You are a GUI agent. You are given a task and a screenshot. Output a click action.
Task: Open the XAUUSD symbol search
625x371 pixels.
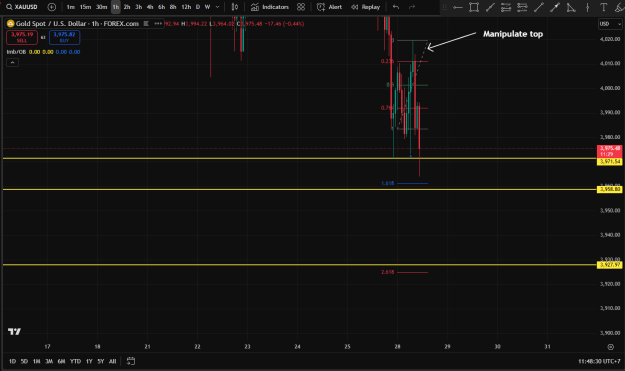pos(22,7)
